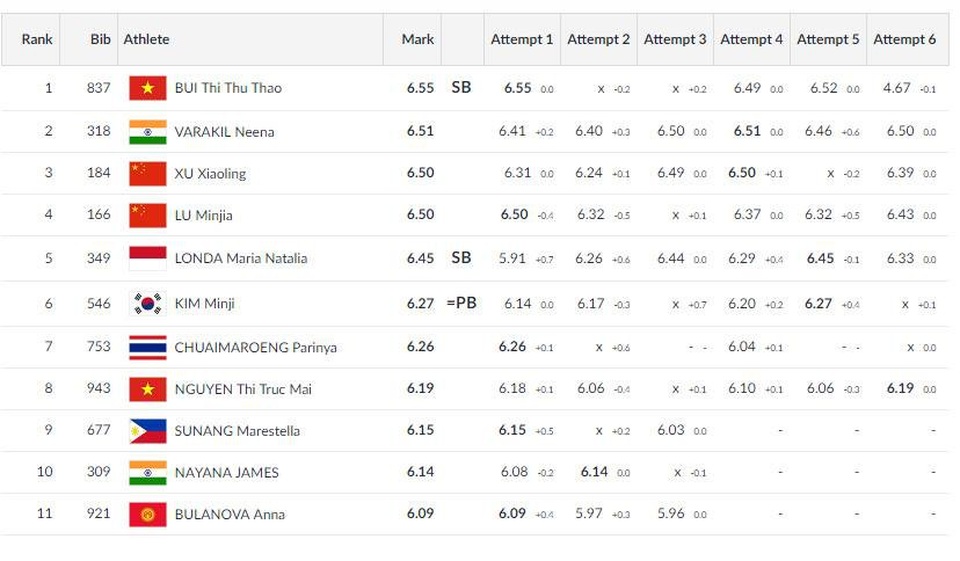Click the Attempt 4 column header
This screenshot has height=561, width=960.
click(x=751, y=39)
